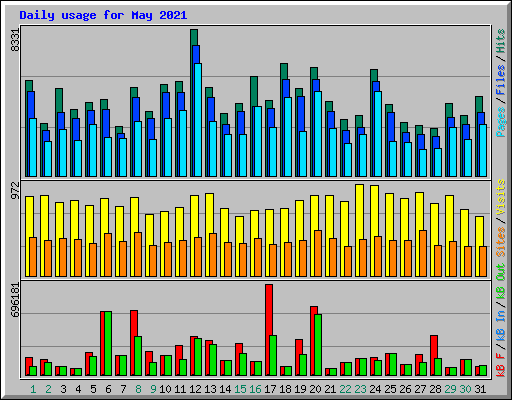Select day label 24 on the x-axis

[375, 389]
